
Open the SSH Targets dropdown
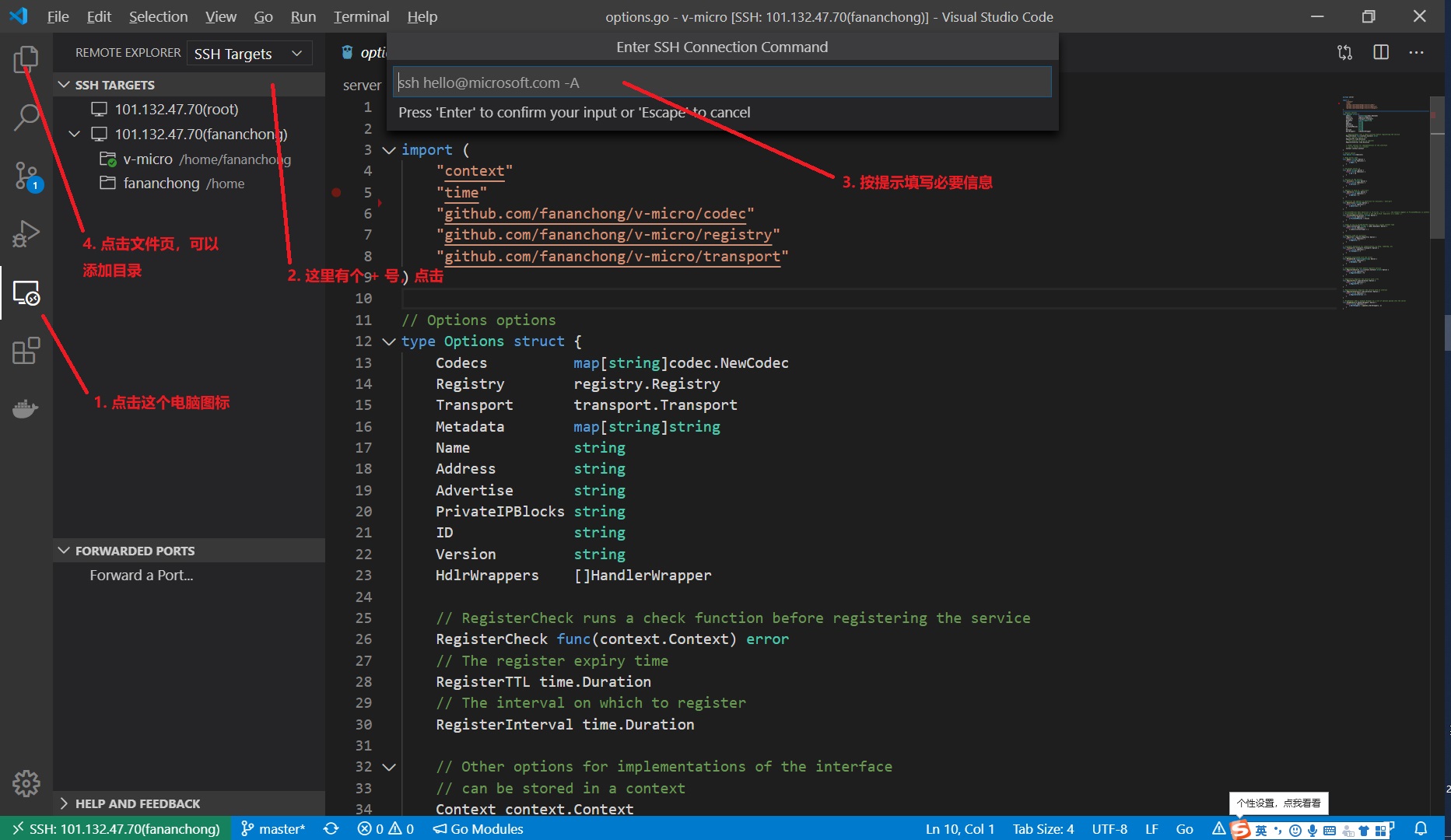(x=248, y=53)
